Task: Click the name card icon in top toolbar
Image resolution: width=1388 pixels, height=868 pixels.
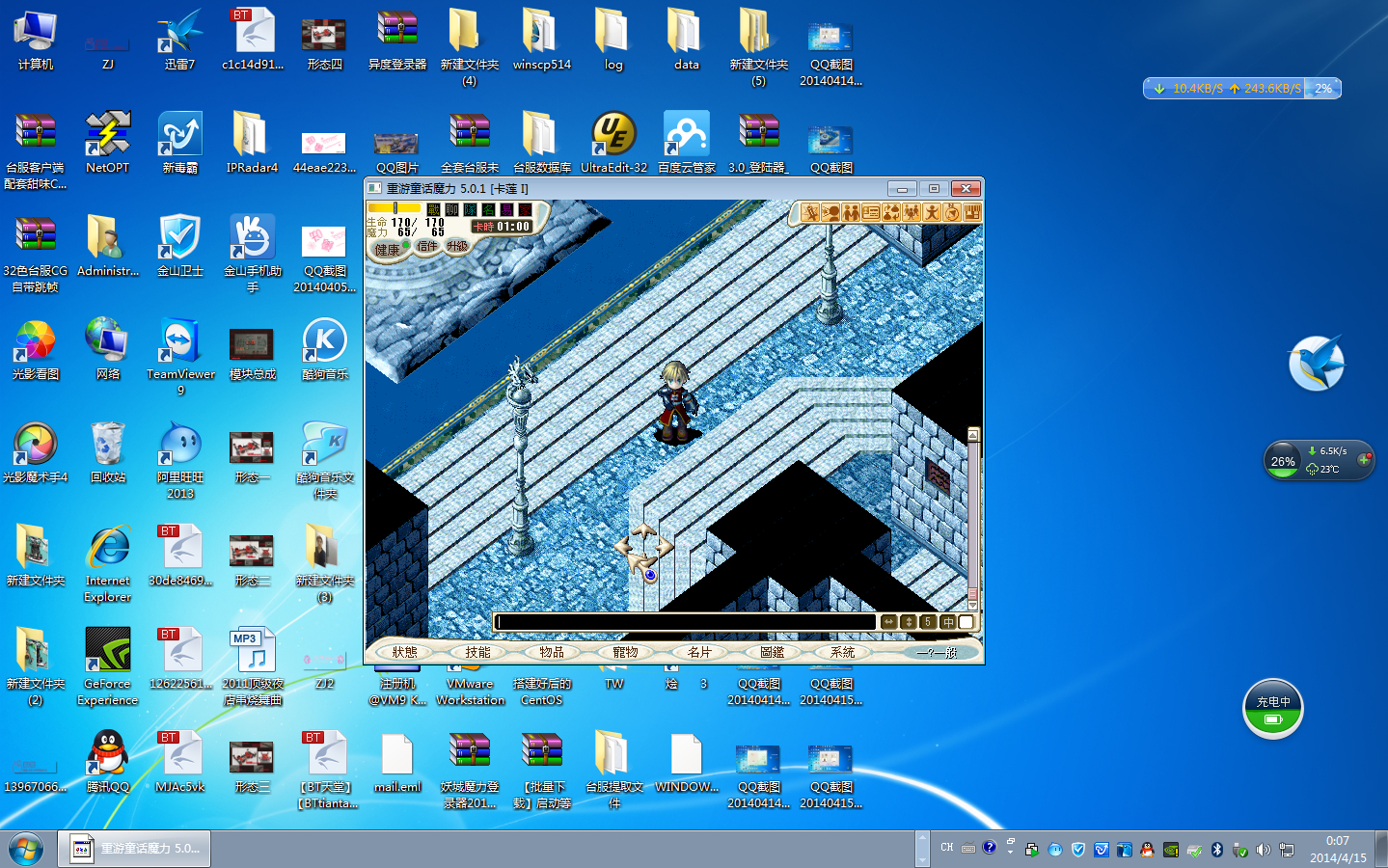Action: pos(871,212)
